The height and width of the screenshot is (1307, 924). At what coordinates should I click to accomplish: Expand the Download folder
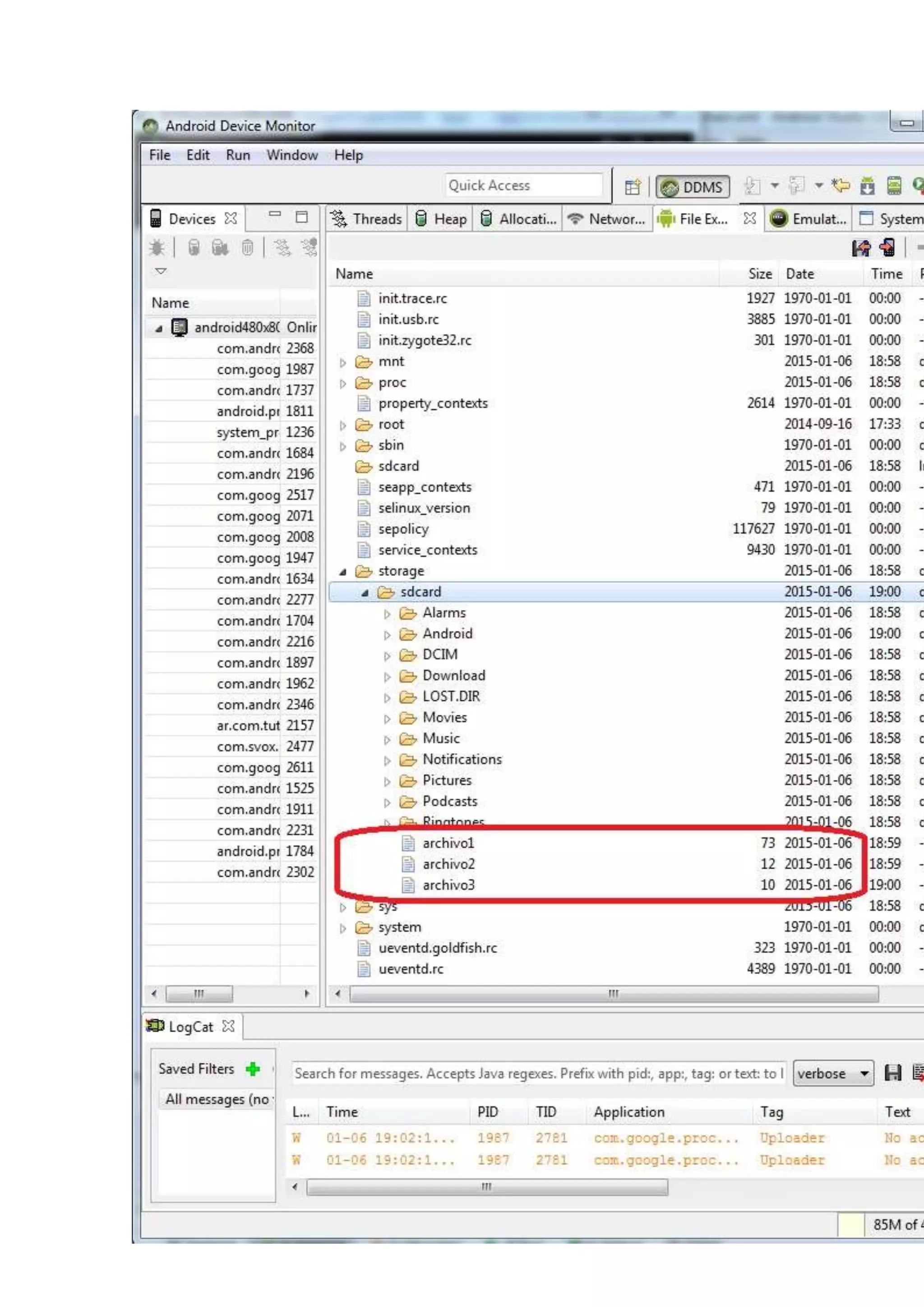(x=387, y=676)
